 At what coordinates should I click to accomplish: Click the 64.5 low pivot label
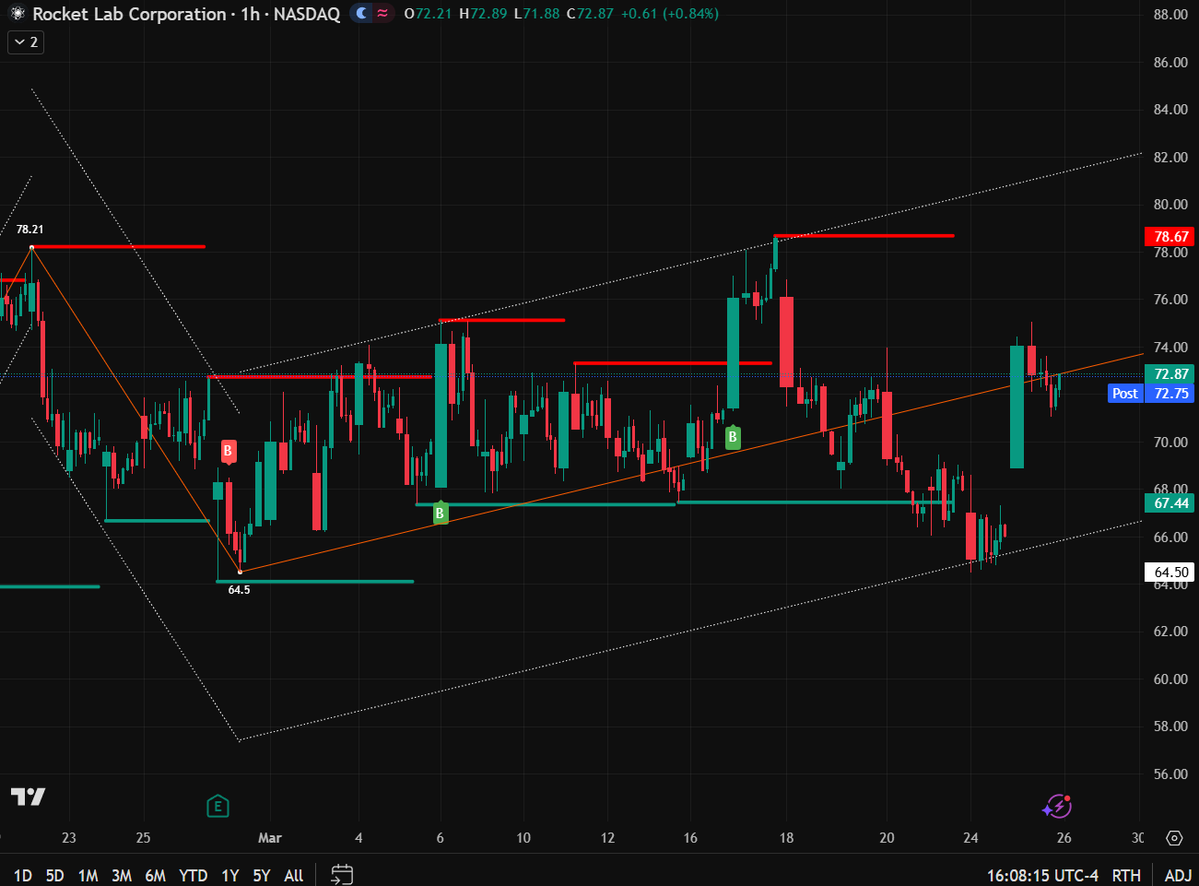point(239,590)
